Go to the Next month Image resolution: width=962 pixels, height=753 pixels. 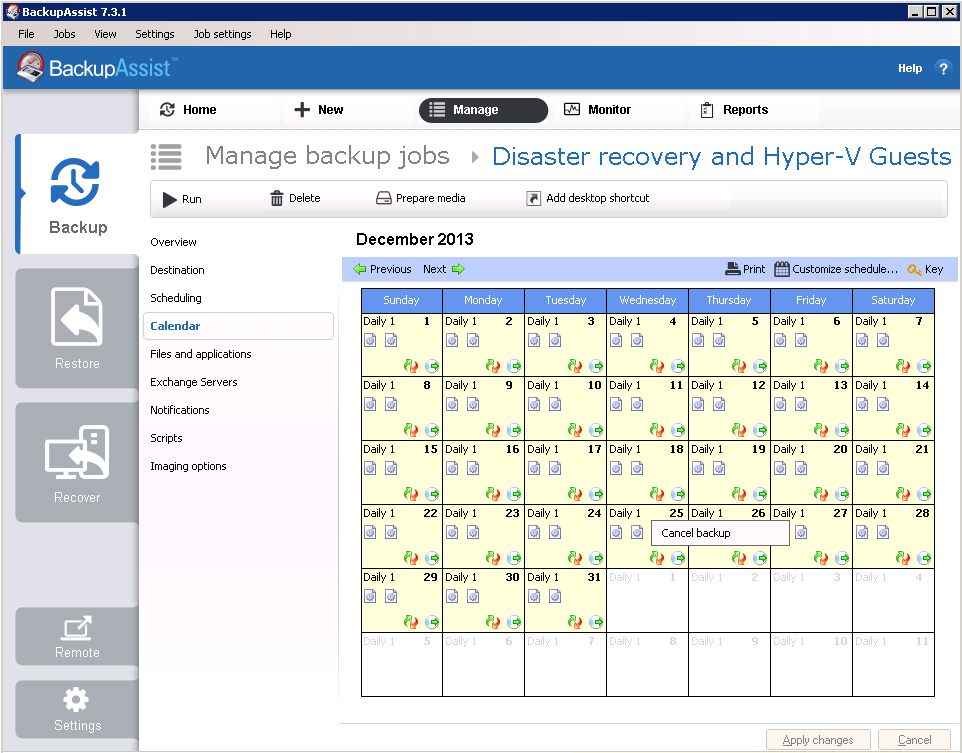point(444,269)
